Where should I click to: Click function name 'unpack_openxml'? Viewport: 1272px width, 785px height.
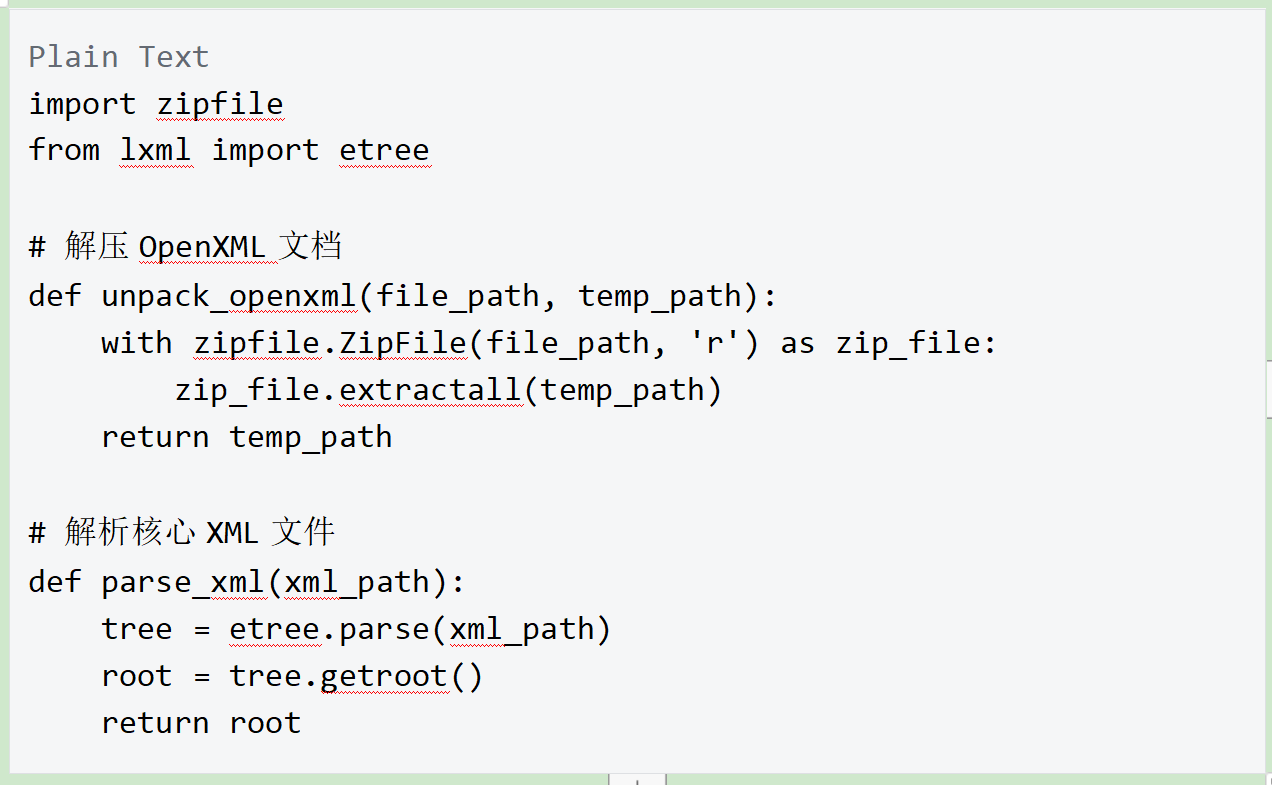click(x=229, y=296)
